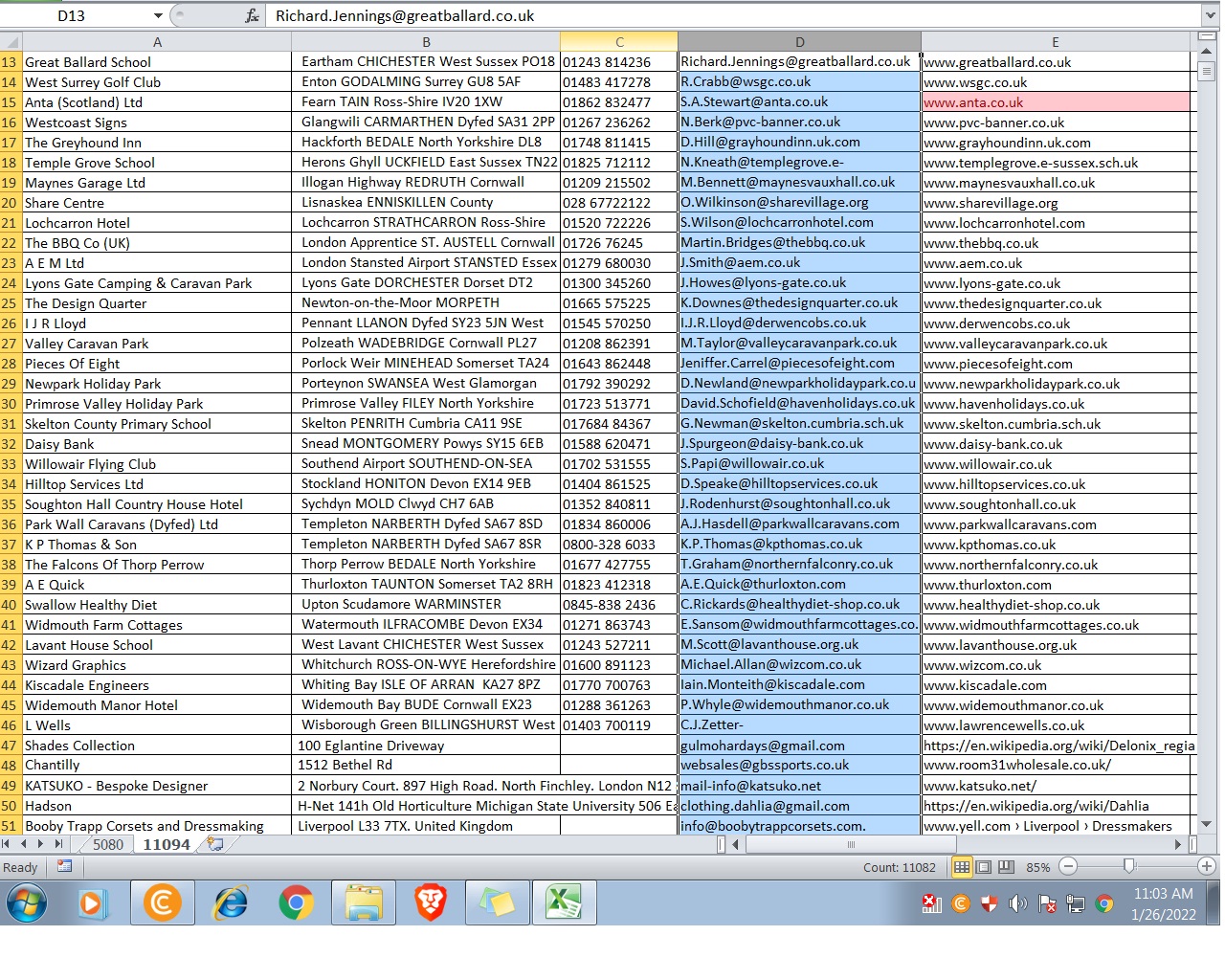The height and width of the screenshot is (980, 1225).
Task: Click the Select All corner button
Action: (11, 41)
